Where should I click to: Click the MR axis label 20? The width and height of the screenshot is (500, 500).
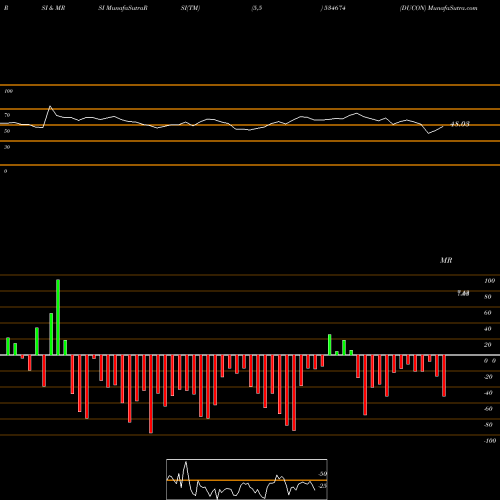[488, 345]
